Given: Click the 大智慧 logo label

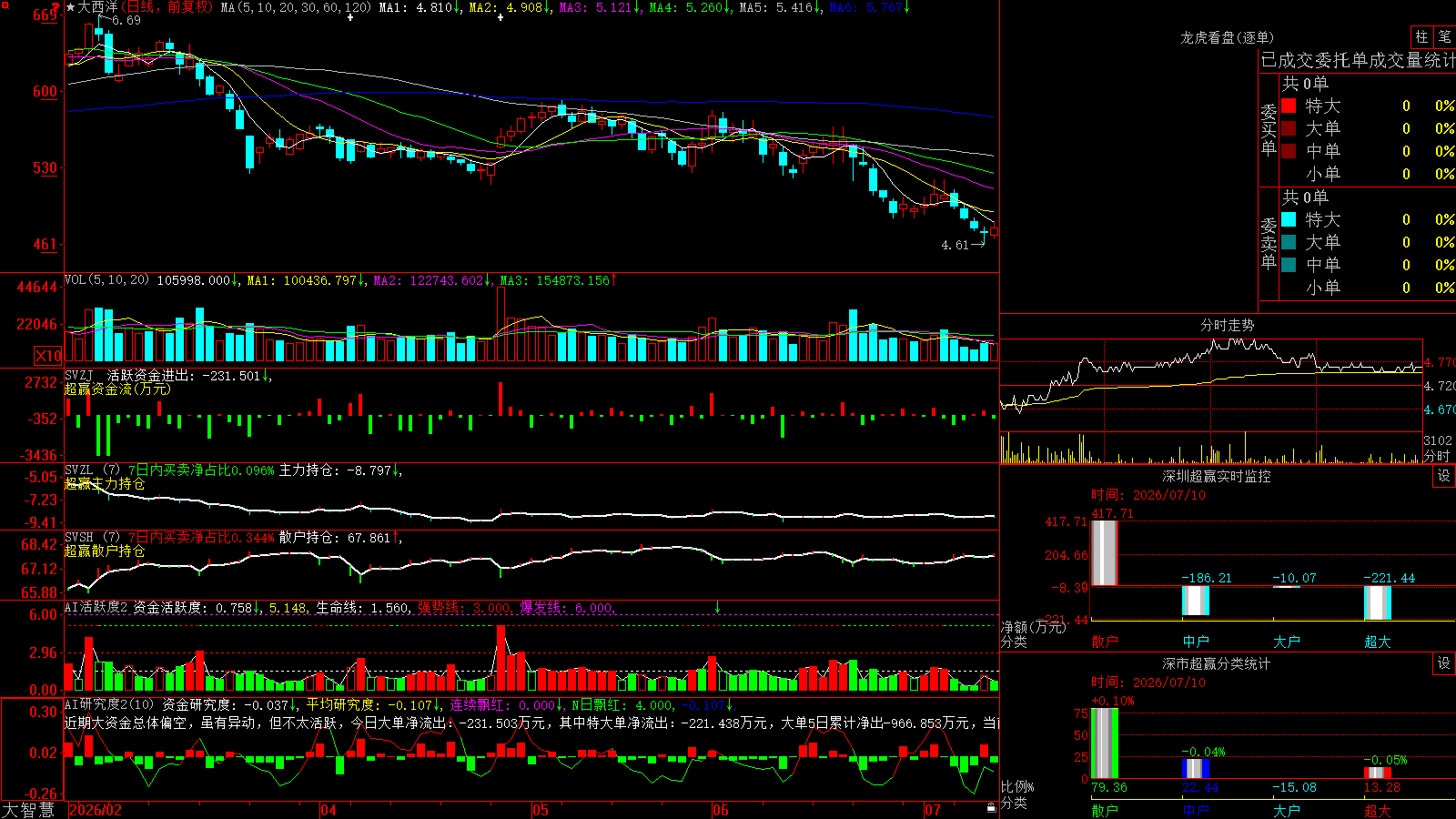Looking at the screenshot, I should [28, 810].
